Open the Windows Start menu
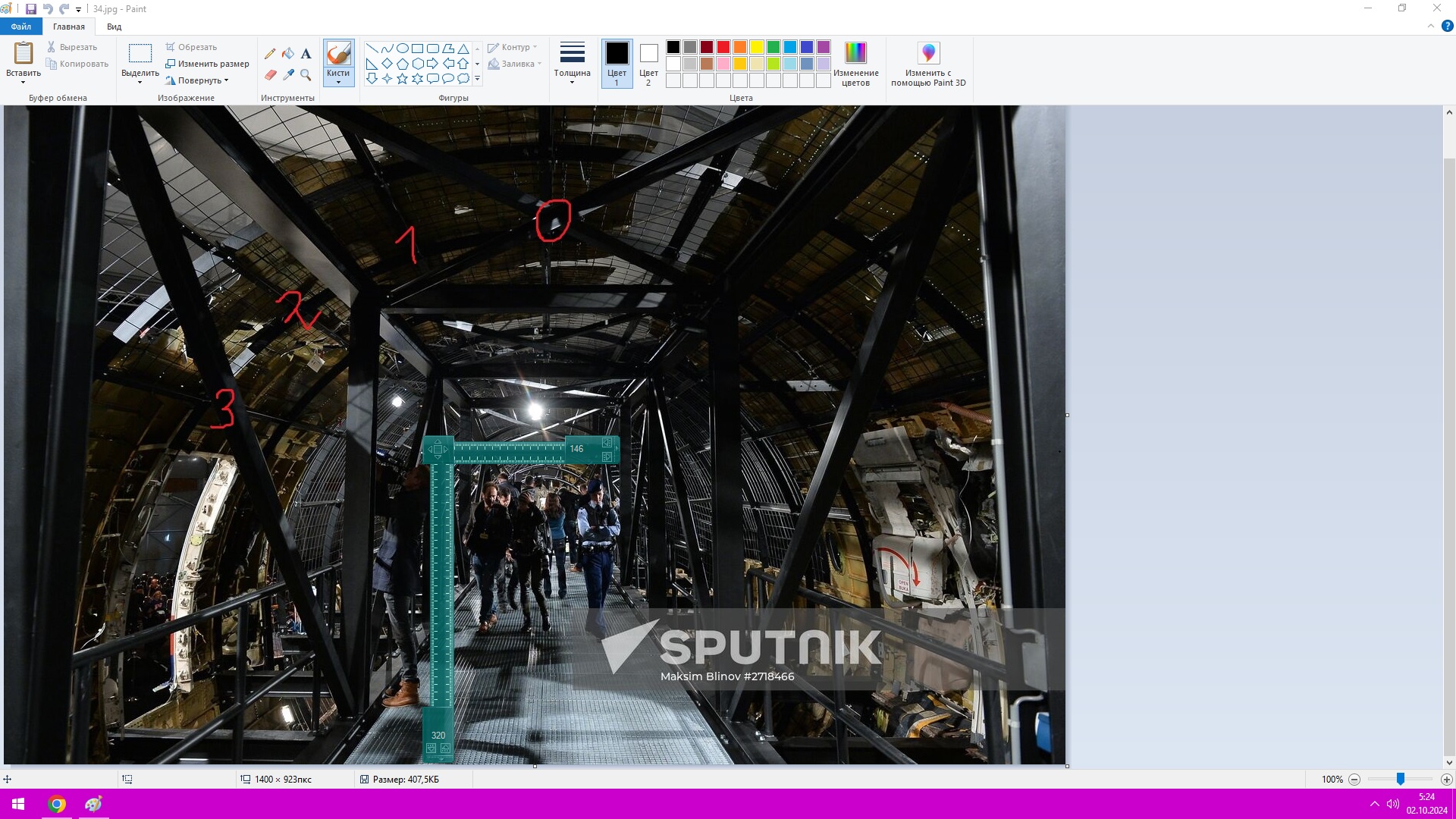The image size is (1456, 819). (x=18, y=804)
